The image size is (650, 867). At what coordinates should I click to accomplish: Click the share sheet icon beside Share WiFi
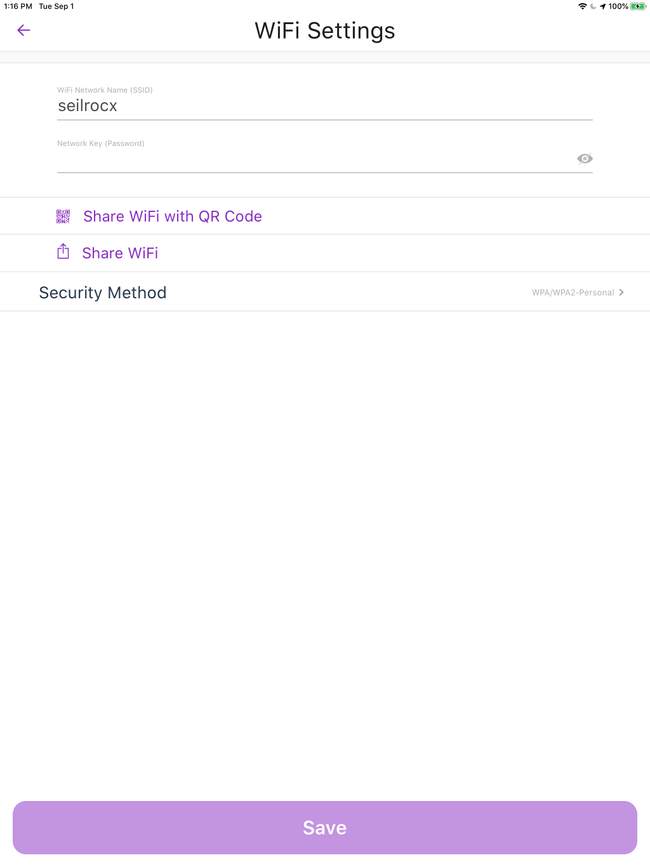(63, 252)
